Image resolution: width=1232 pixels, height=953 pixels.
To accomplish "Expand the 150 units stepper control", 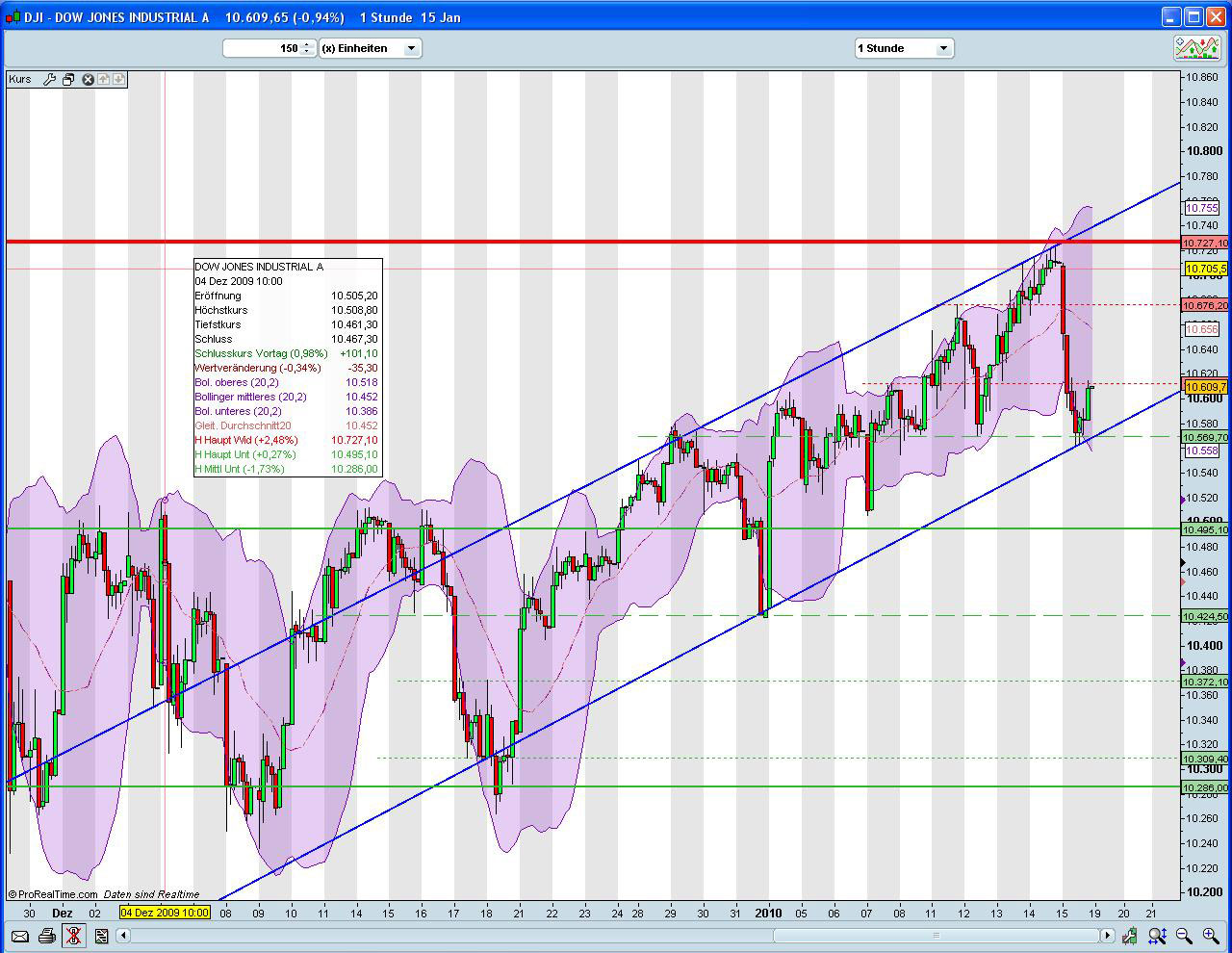I will tap(306, 47).
